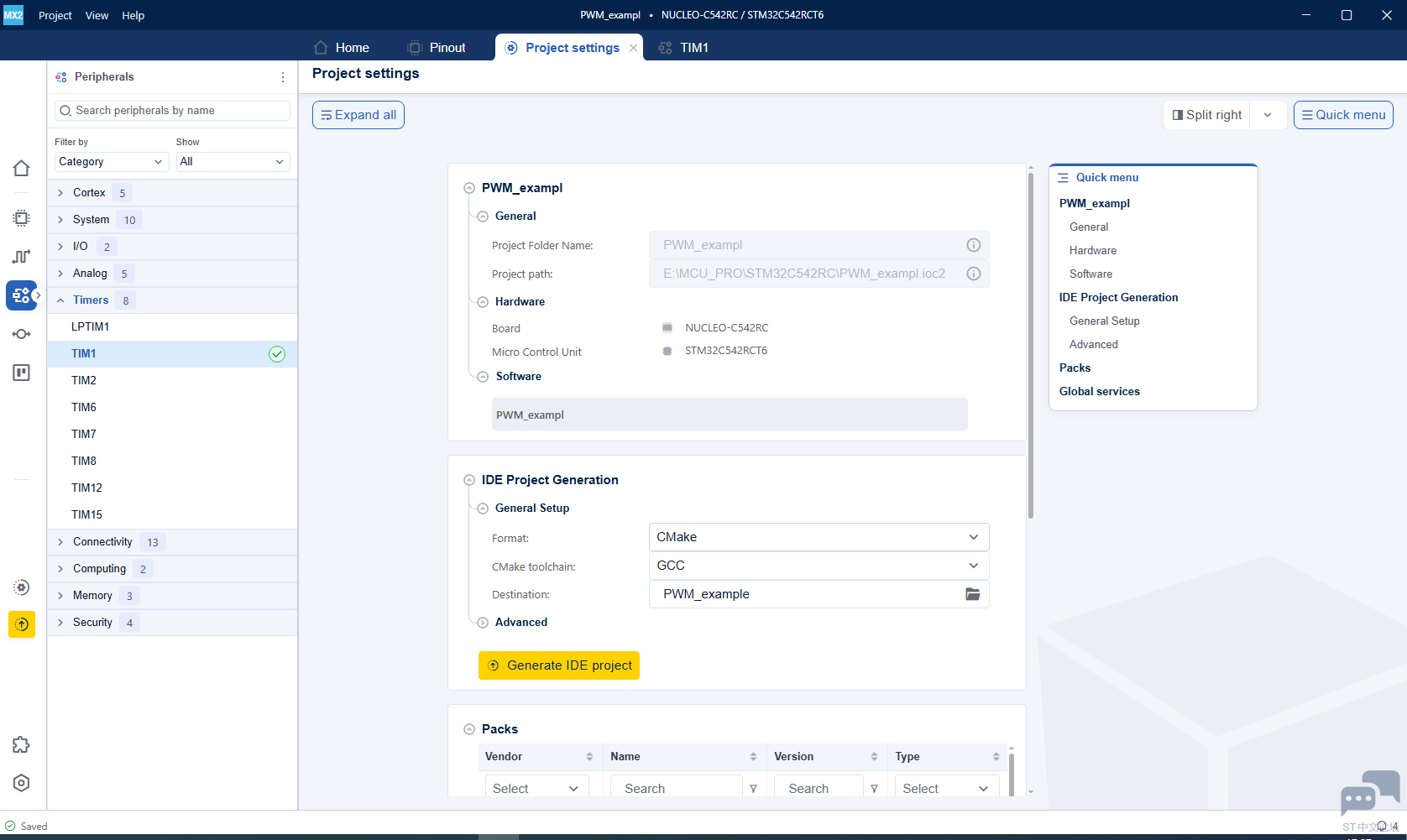Click the yellow generate code sidebar icon
1407x840 pixels.
[x=22, y=624]
